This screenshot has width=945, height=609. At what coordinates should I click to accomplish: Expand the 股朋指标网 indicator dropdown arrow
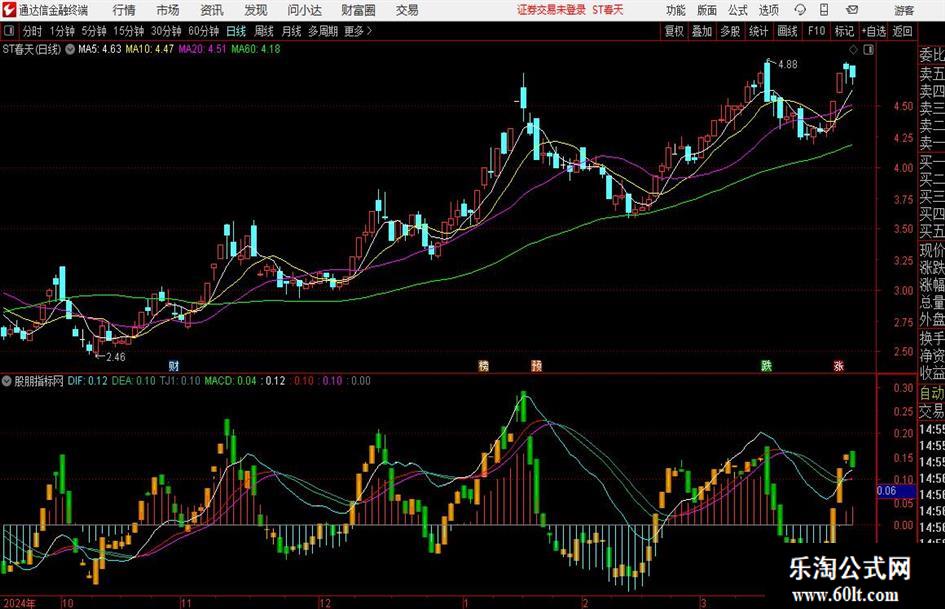[x=7, y=381]
